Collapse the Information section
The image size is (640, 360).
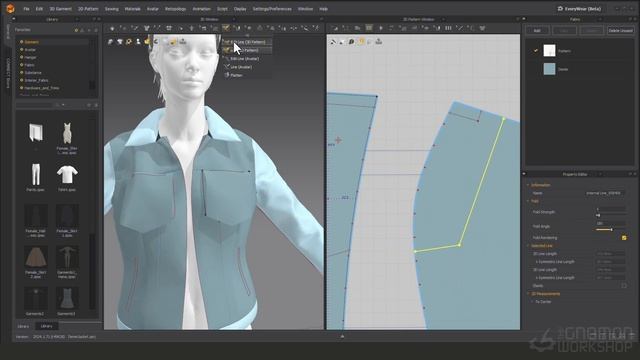tap(528, 185)
